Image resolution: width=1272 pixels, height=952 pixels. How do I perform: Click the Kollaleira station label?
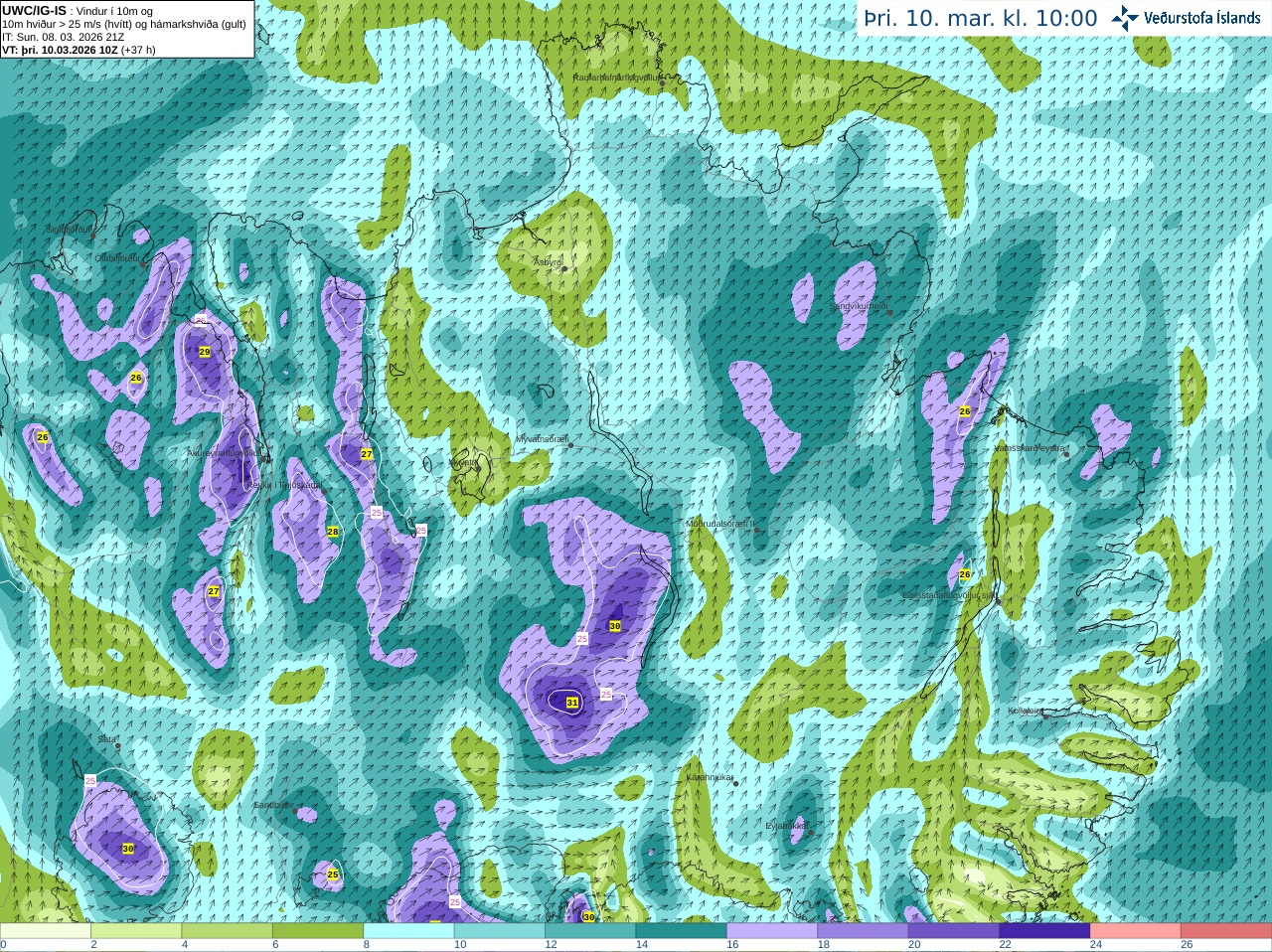1025,711
